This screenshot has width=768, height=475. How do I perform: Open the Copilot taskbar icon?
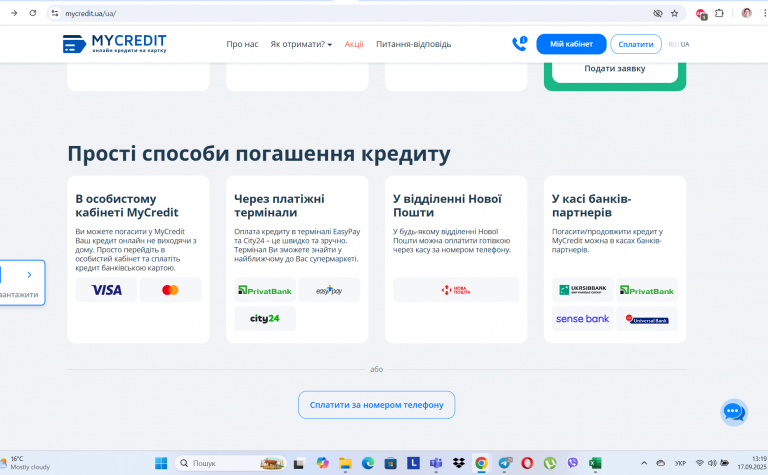pyautogui.click(x=322, y=463)
